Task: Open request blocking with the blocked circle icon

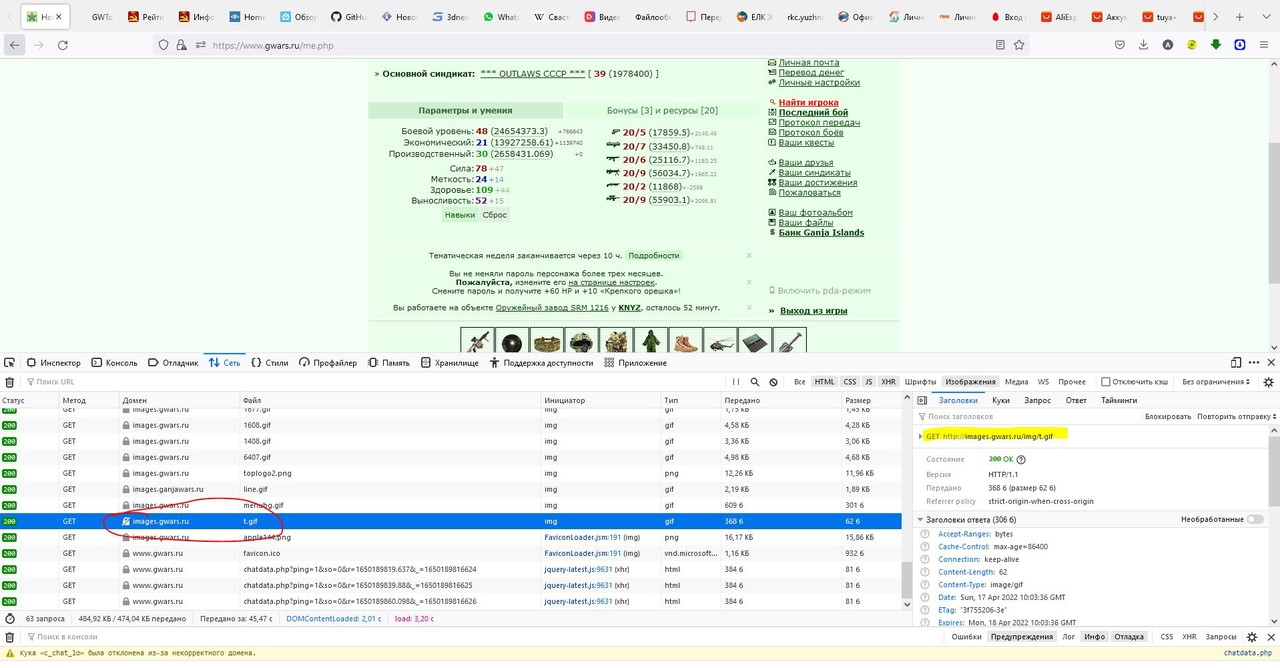Action: [x=773, y=382]
